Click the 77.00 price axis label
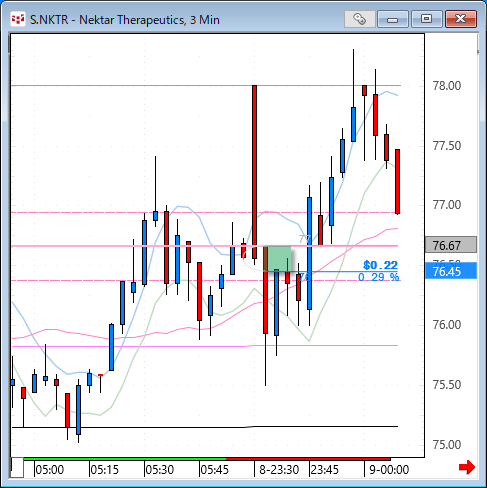The width and height of the screenshot is (487, 488). click(x=447, y=205)
